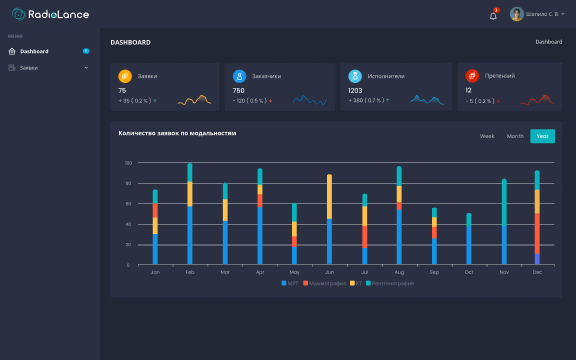Click the green up arrow in Исполнители card
The width and height of the screenshot is (576, 360).
tap(388, 100)
